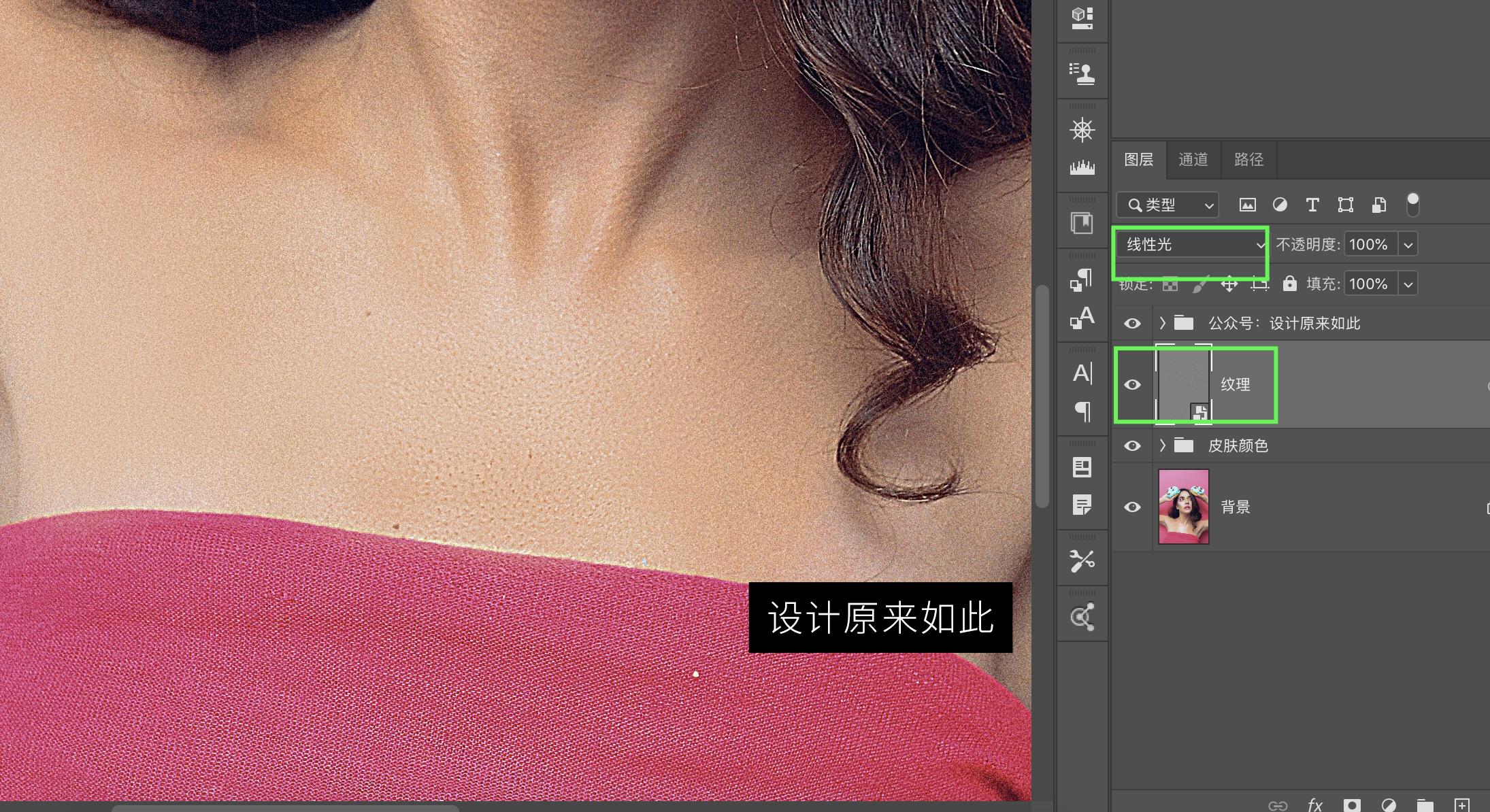Screen dimensions: 1490x812
Task: Open the 不透明度 opacity slider arrow
Action: (x=1408, y=245)
